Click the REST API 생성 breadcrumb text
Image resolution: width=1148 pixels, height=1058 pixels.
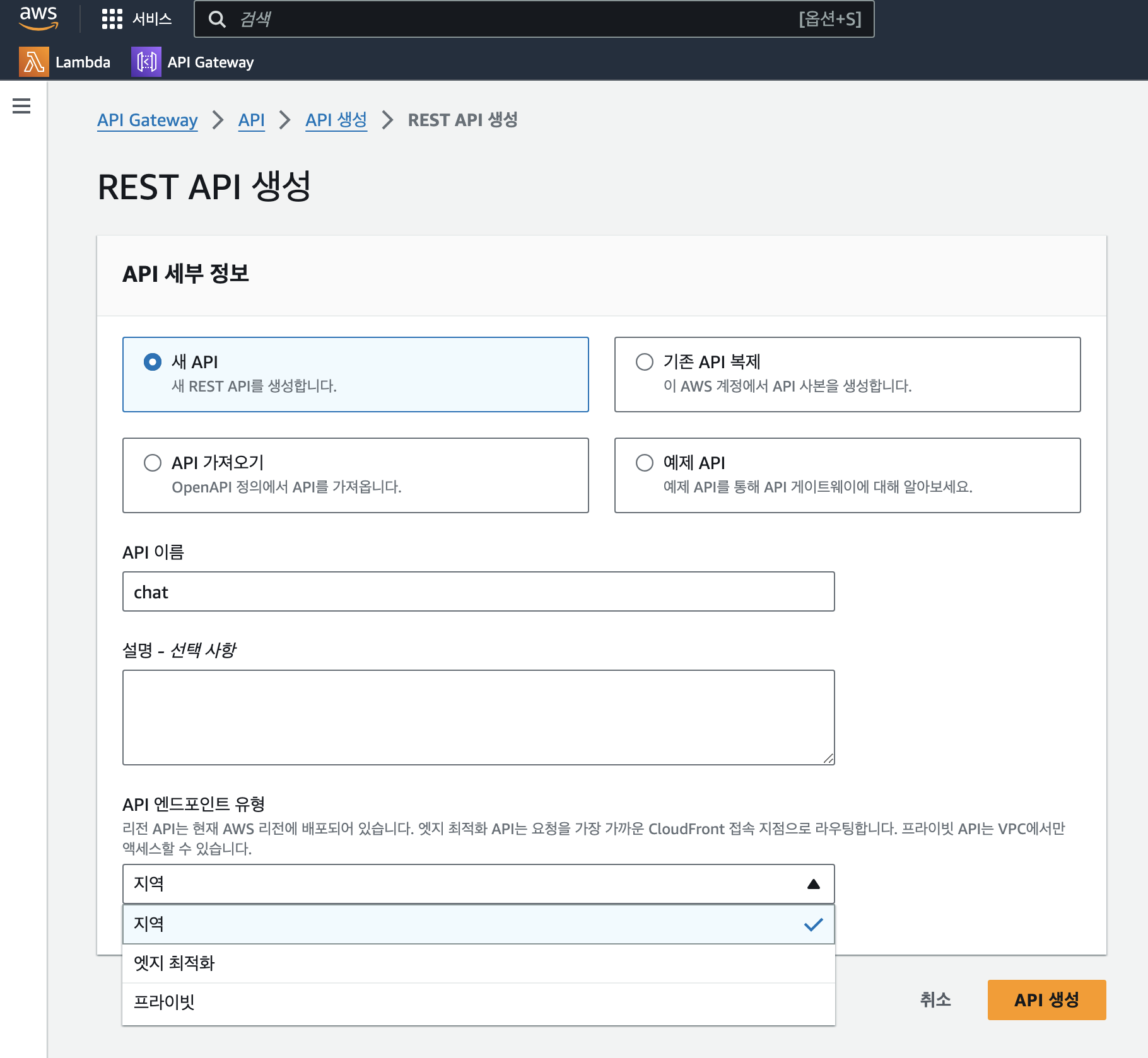coord(463,120)
